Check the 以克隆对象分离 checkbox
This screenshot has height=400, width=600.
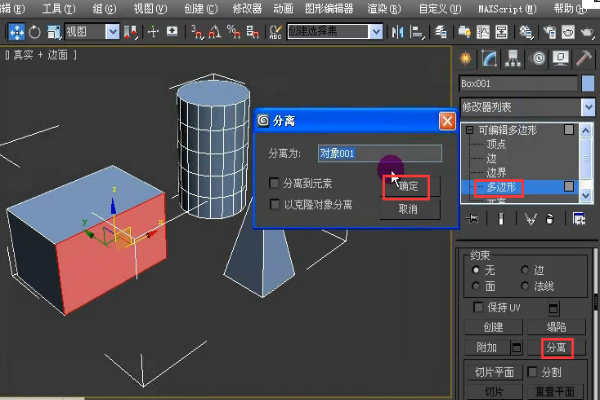pos(274,204)
